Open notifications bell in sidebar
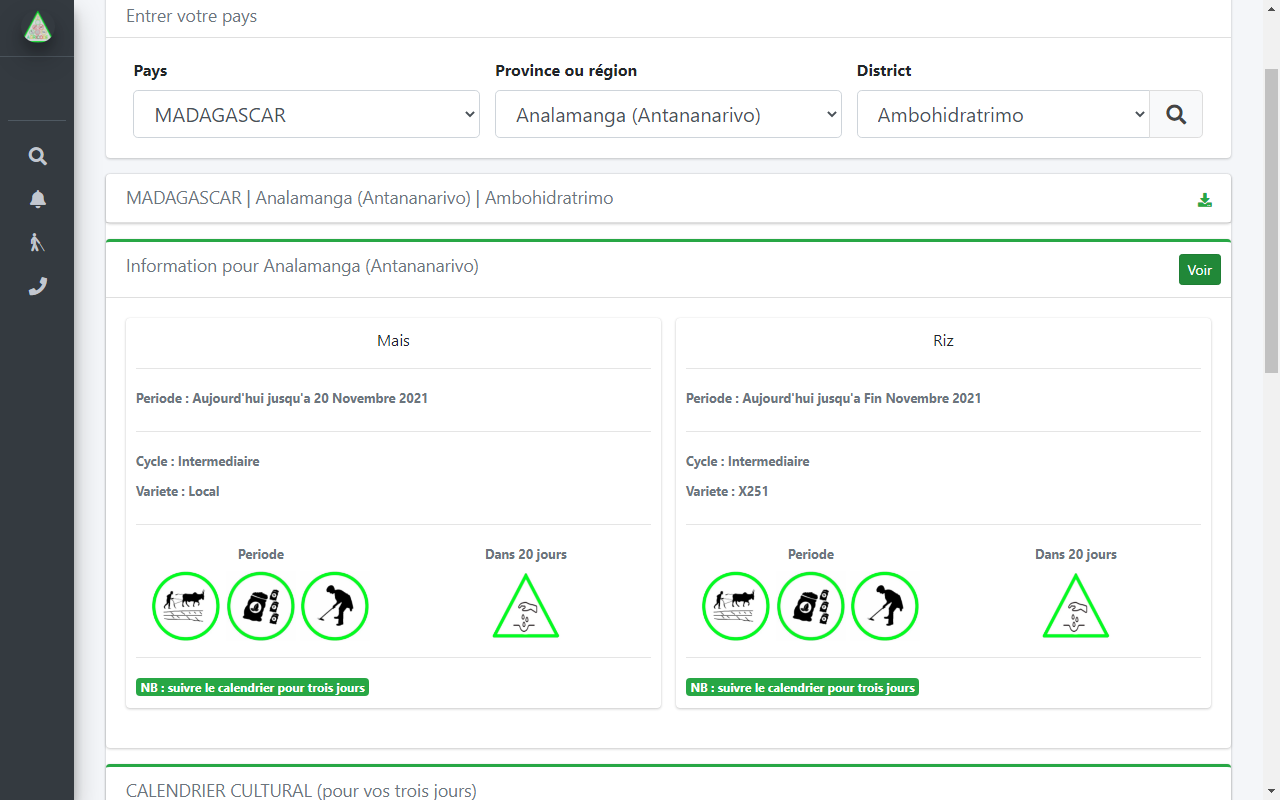Image resolution: width=1280 pixels, height=800 pixels. (37, 199)
